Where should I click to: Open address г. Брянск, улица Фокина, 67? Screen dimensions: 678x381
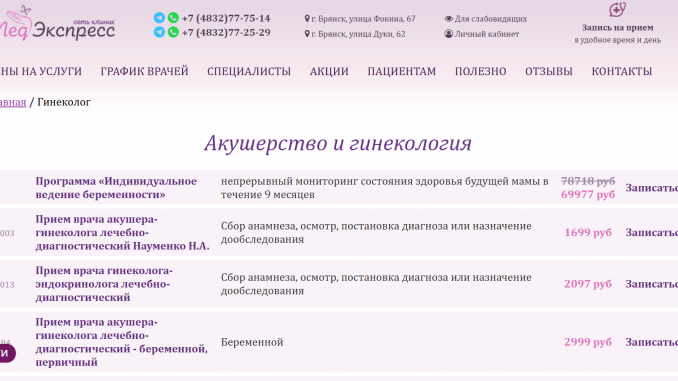(363, 19)
